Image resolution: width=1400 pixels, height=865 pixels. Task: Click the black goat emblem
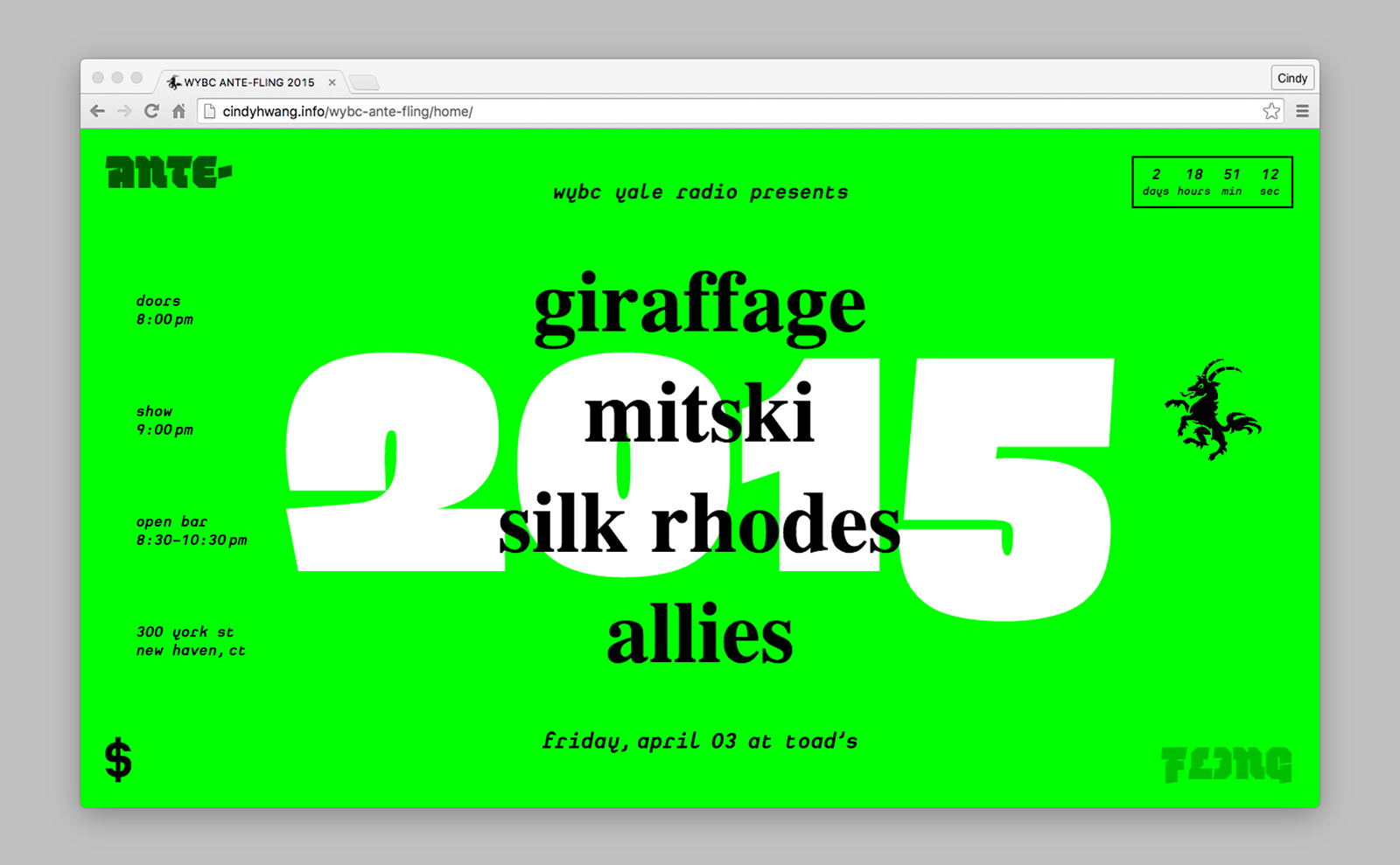[x=1212, y=409]
